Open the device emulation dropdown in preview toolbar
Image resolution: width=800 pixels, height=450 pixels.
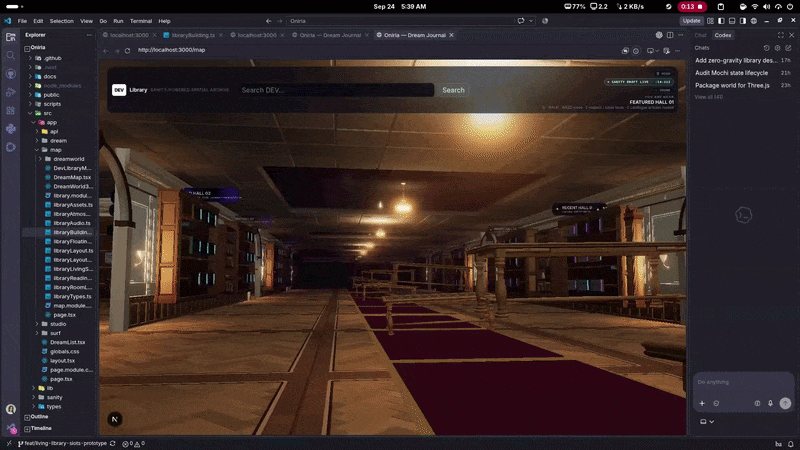click(x=653, y=51)
